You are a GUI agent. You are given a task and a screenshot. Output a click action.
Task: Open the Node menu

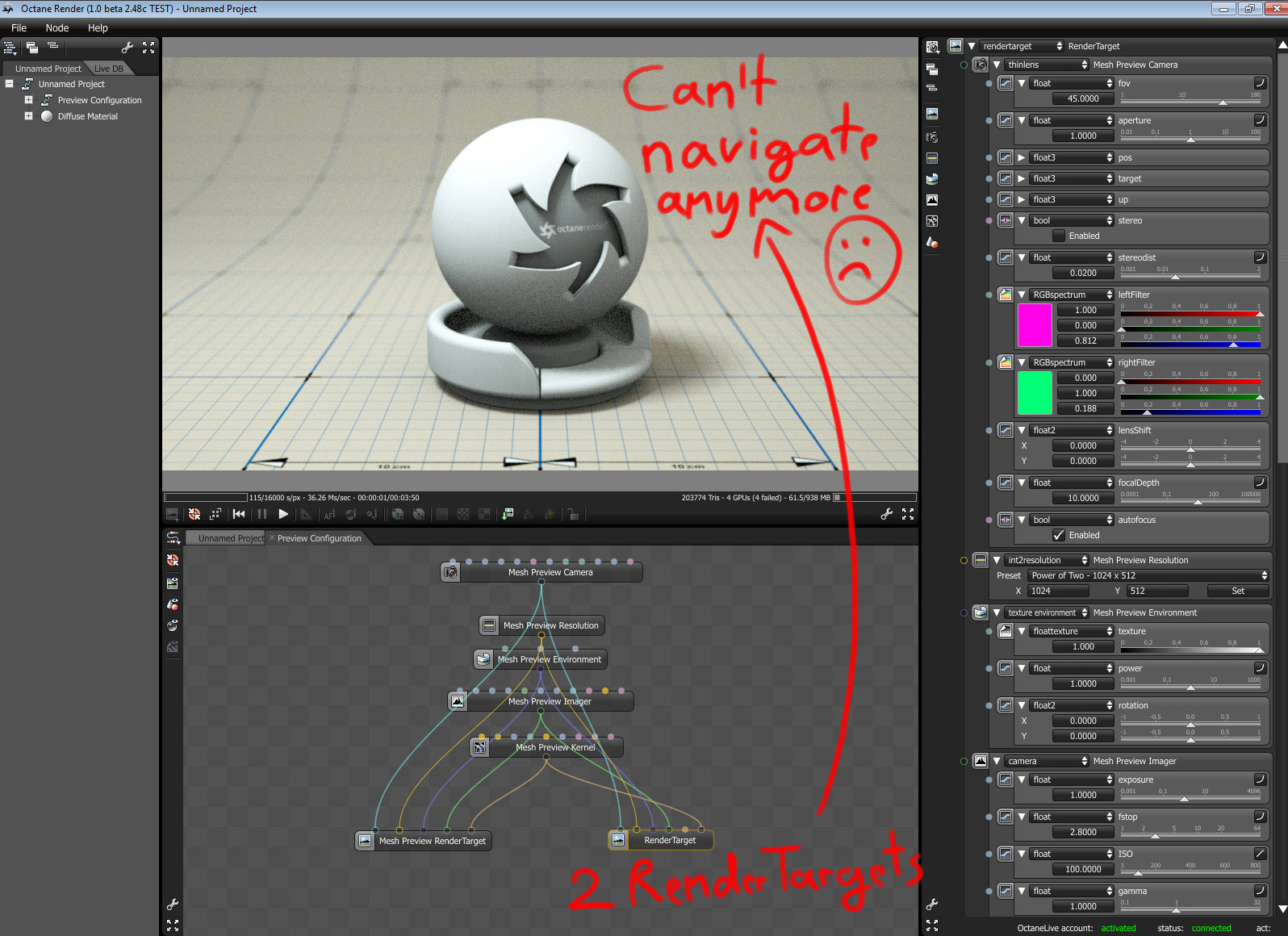coord(57,27)
